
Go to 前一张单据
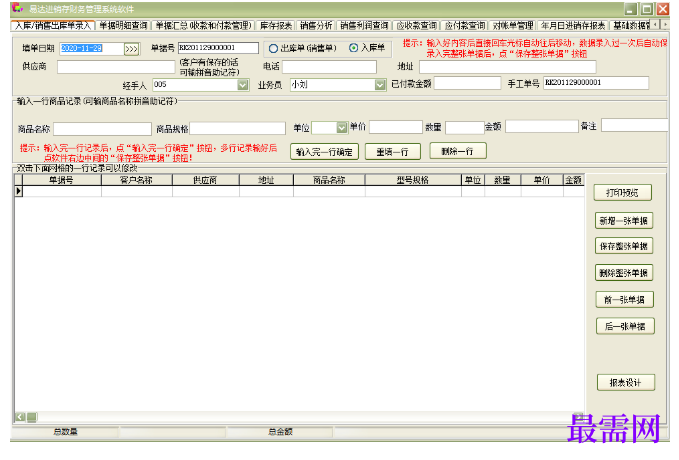point(624,300)
